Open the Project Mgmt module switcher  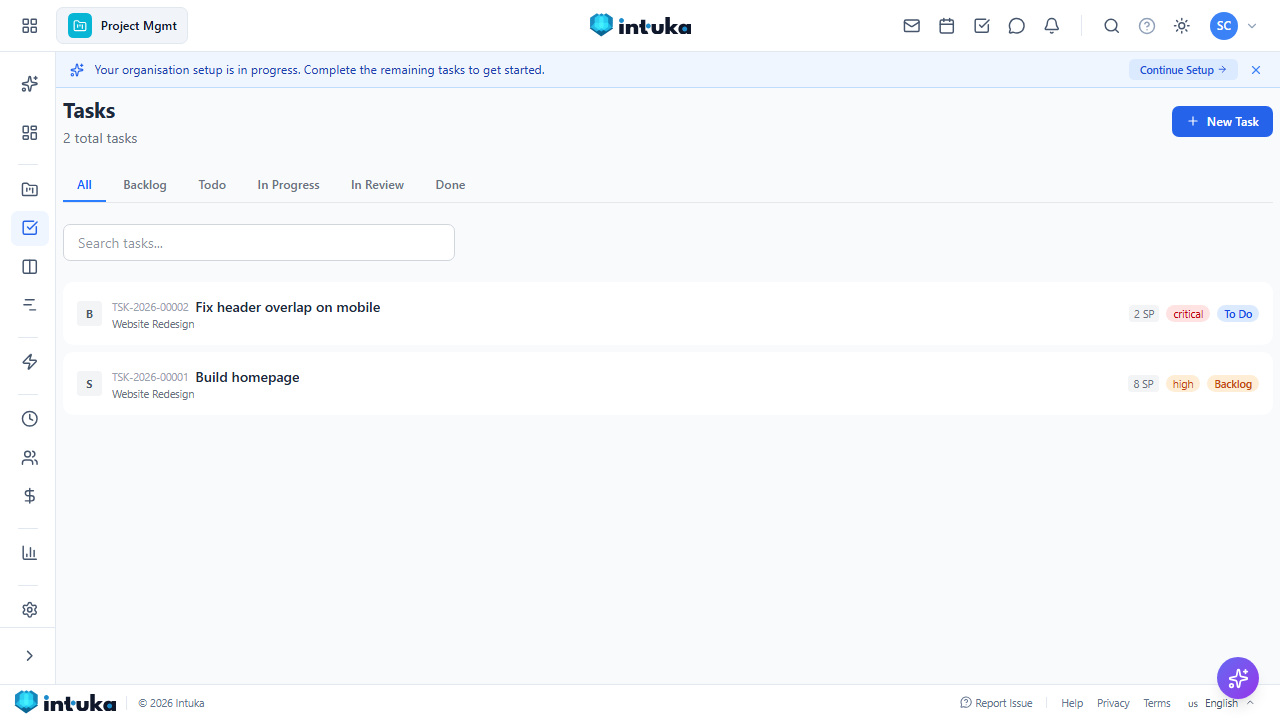[122, 26]
